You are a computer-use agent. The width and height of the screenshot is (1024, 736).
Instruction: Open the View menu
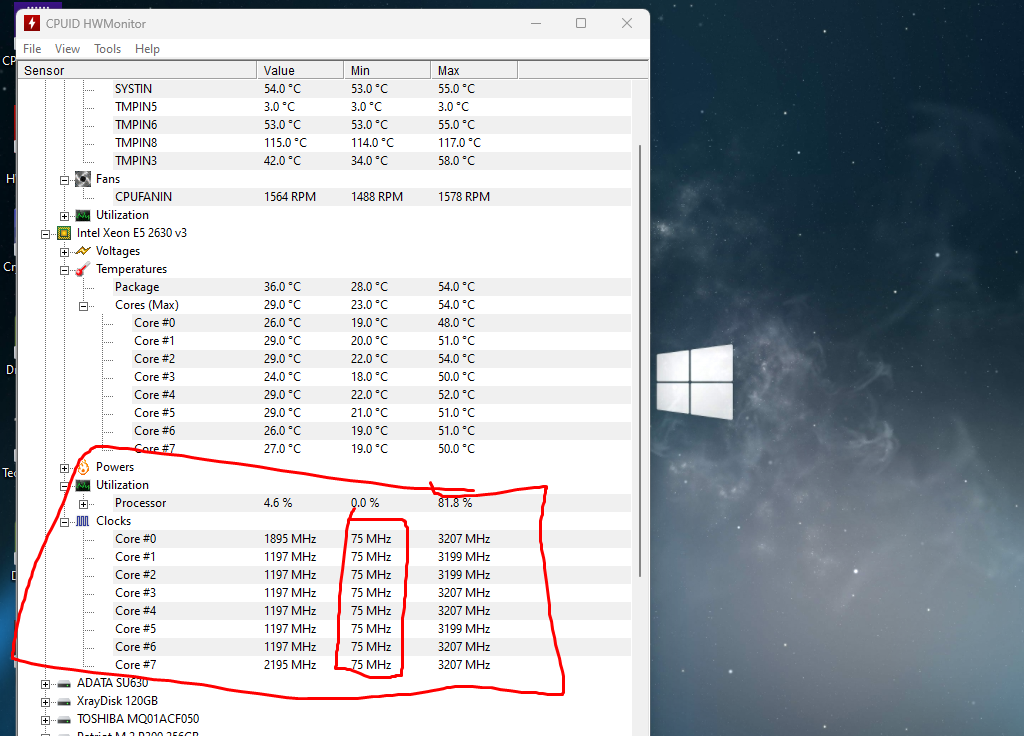pos(67,49)
